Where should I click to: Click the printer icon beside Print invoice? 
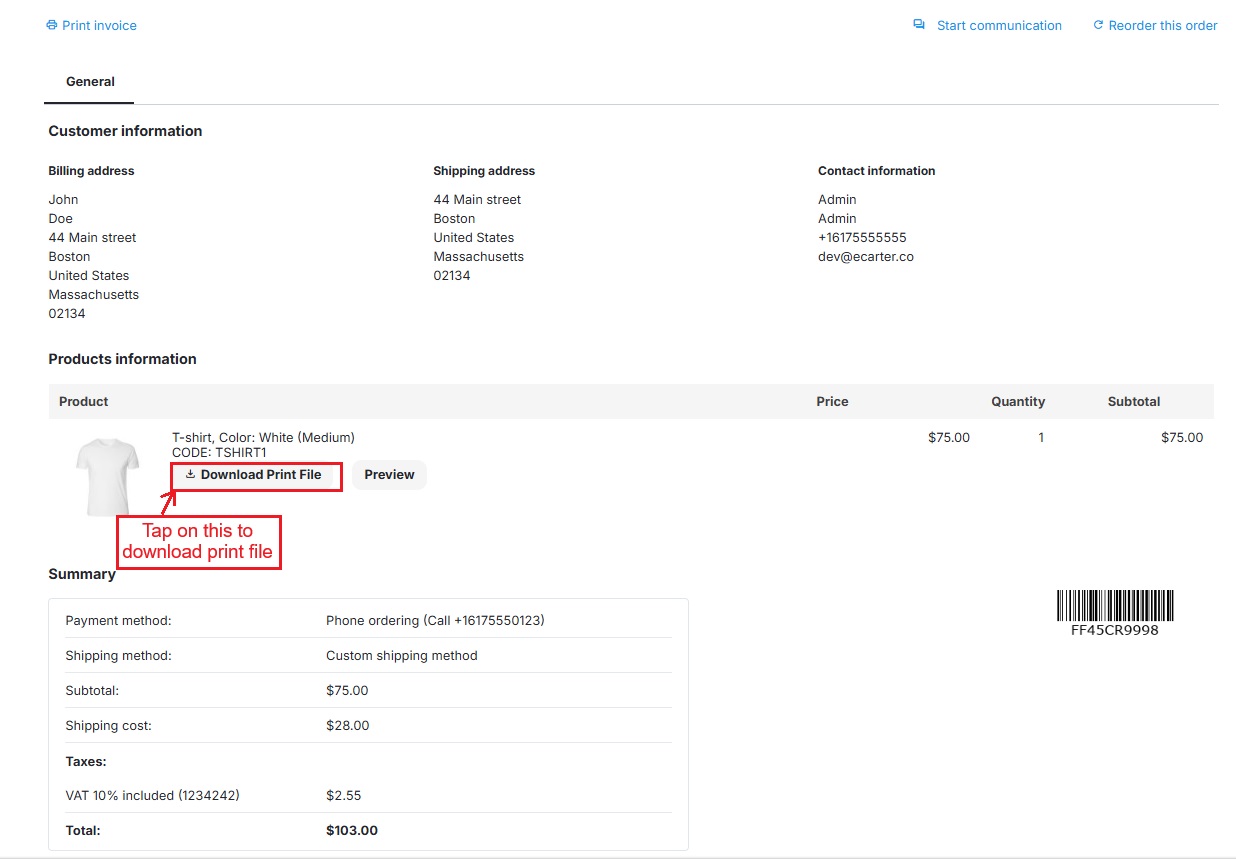click(x=52, y=26)
